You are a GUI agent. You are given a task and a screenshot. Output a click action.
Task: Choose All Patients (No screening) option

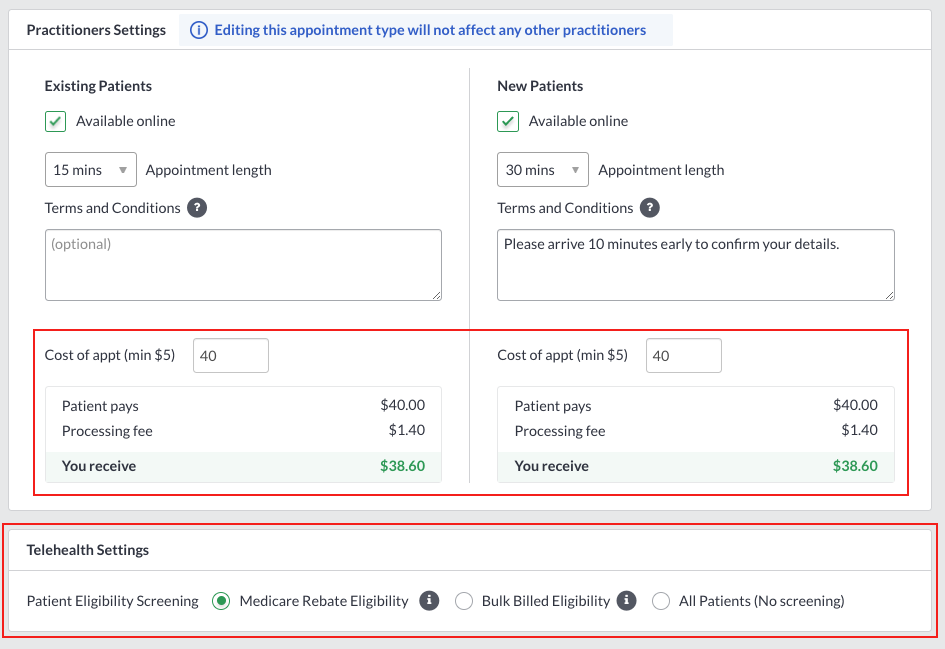coord(661,601)
